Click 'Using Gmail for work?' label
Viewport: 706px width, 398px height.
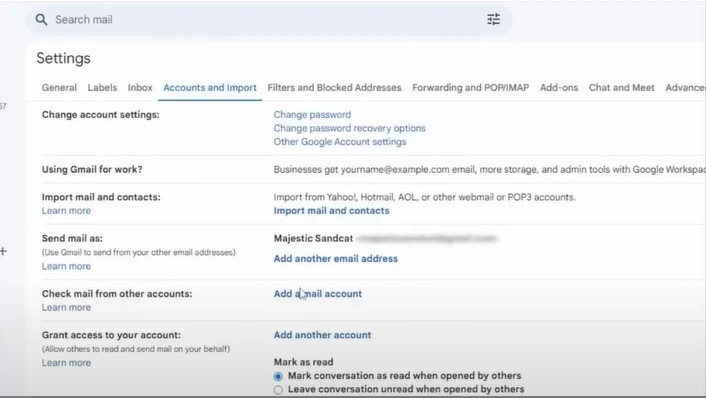click(x=92, y=170)
